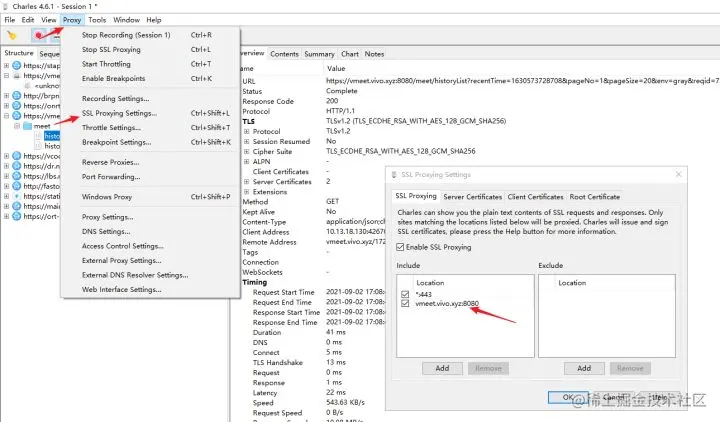Click the meet folder icon in tree
Viewport: 720px width, 422px height.
(27, 126)
